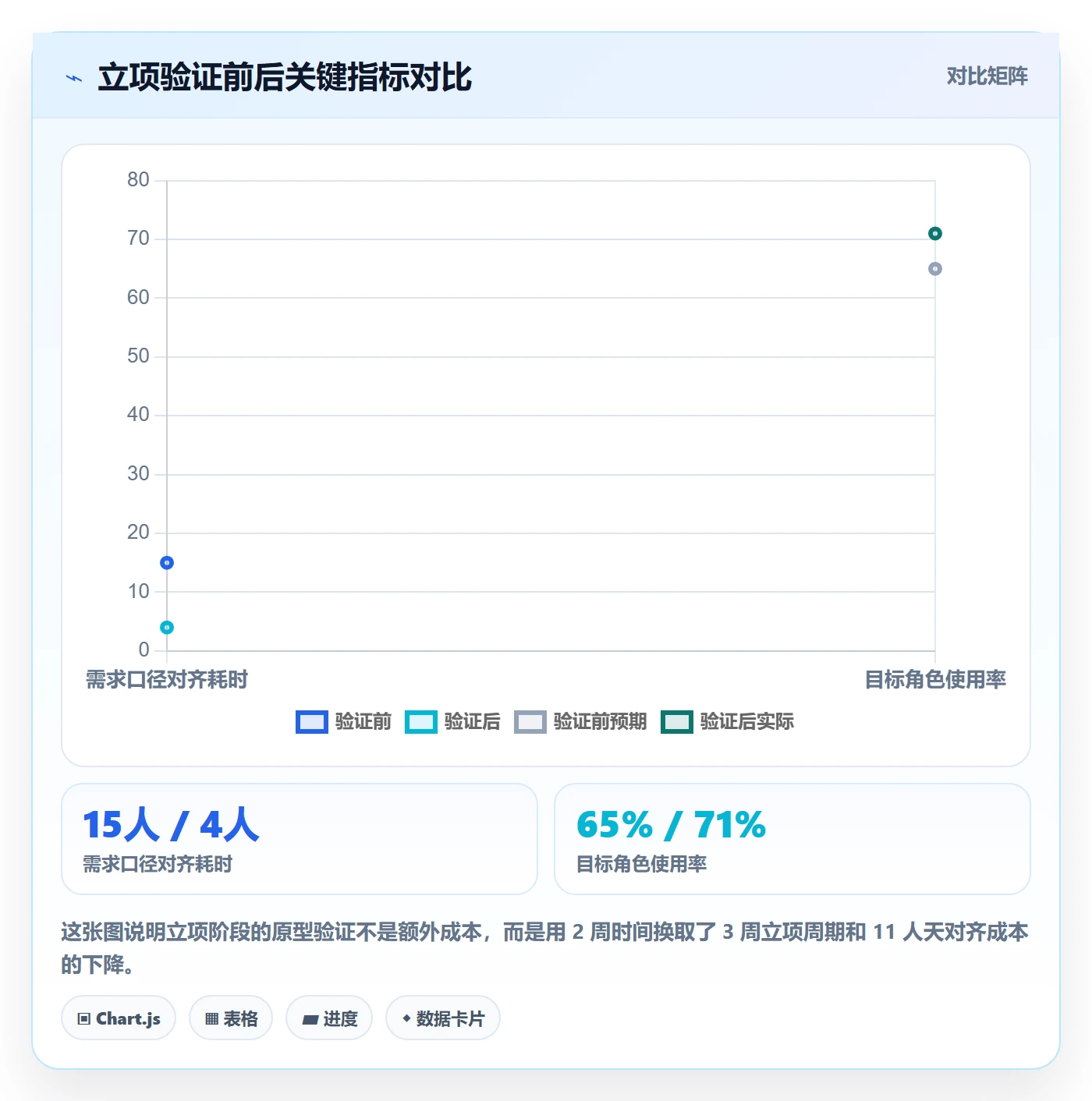1092x1101 pixels.
Task: Click the y-axis tick label 80
Action: (x=138, y=180)
